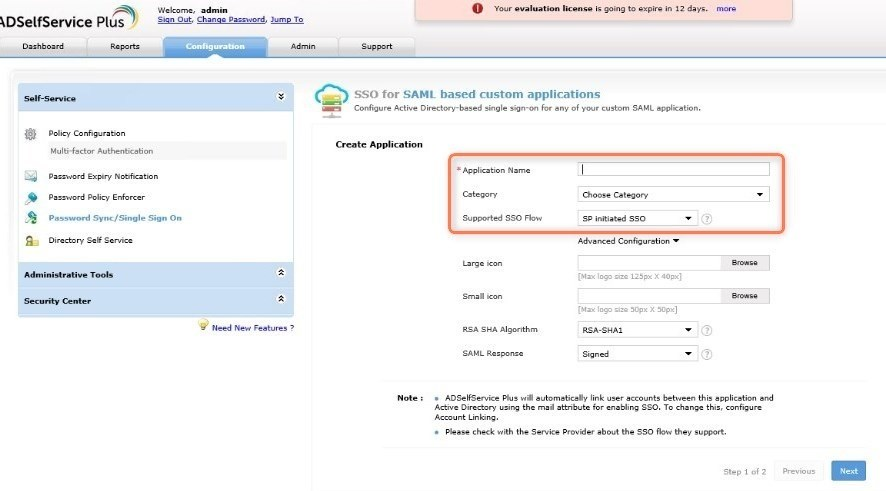This screenshot has width=886, height=491.
Task: Click help icon beside Supported SSO Flow
Action: [x=706, y=219]
